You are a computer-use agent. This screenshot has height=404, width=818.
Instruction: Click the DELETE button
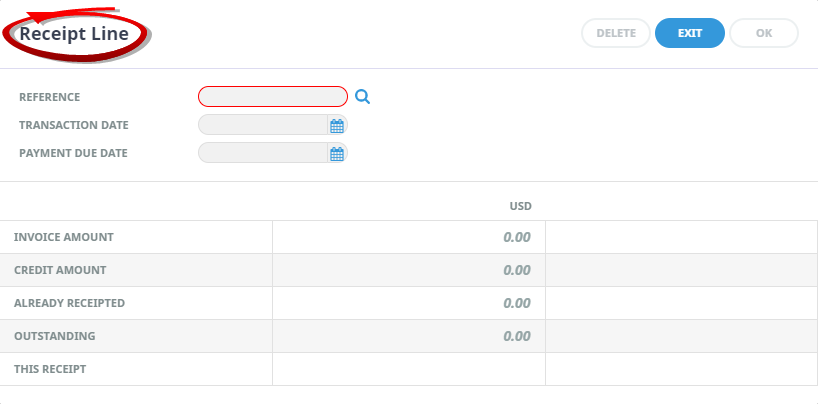(616, 33)
